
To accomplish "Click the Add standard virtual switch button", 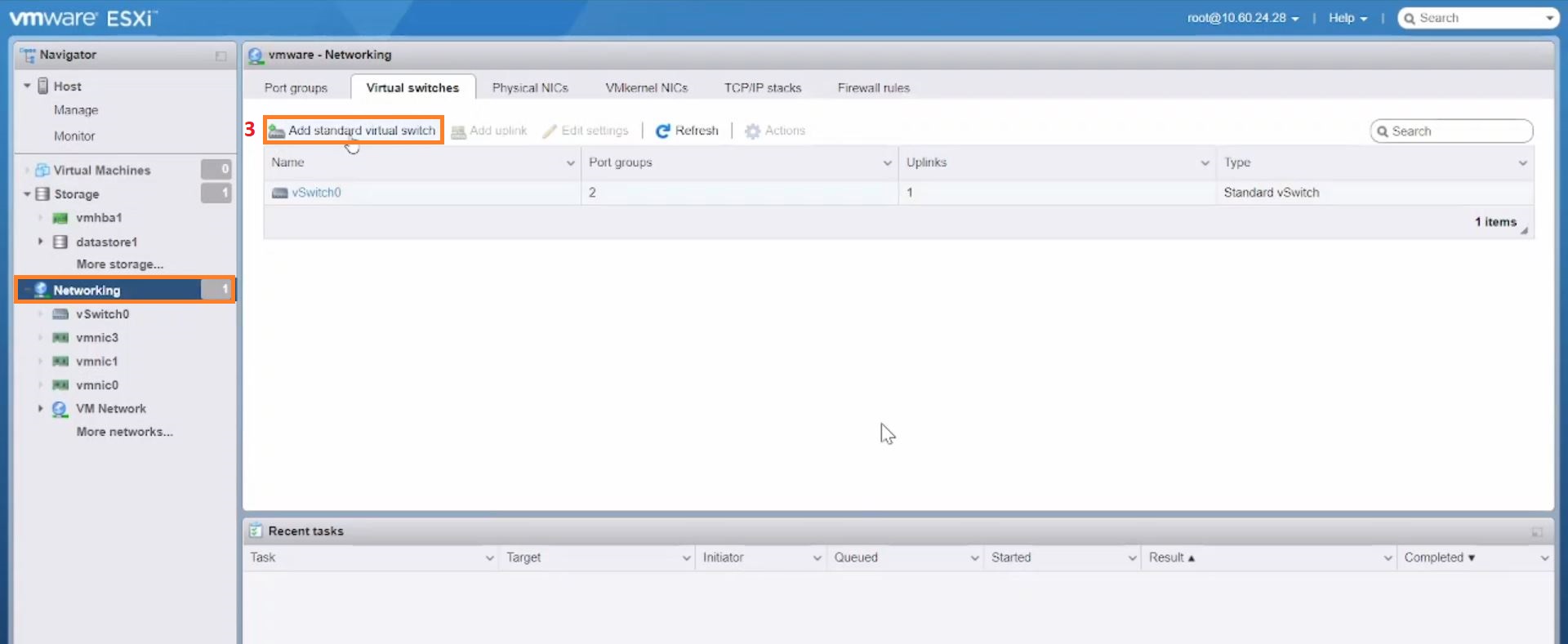I will coord(353,131).
